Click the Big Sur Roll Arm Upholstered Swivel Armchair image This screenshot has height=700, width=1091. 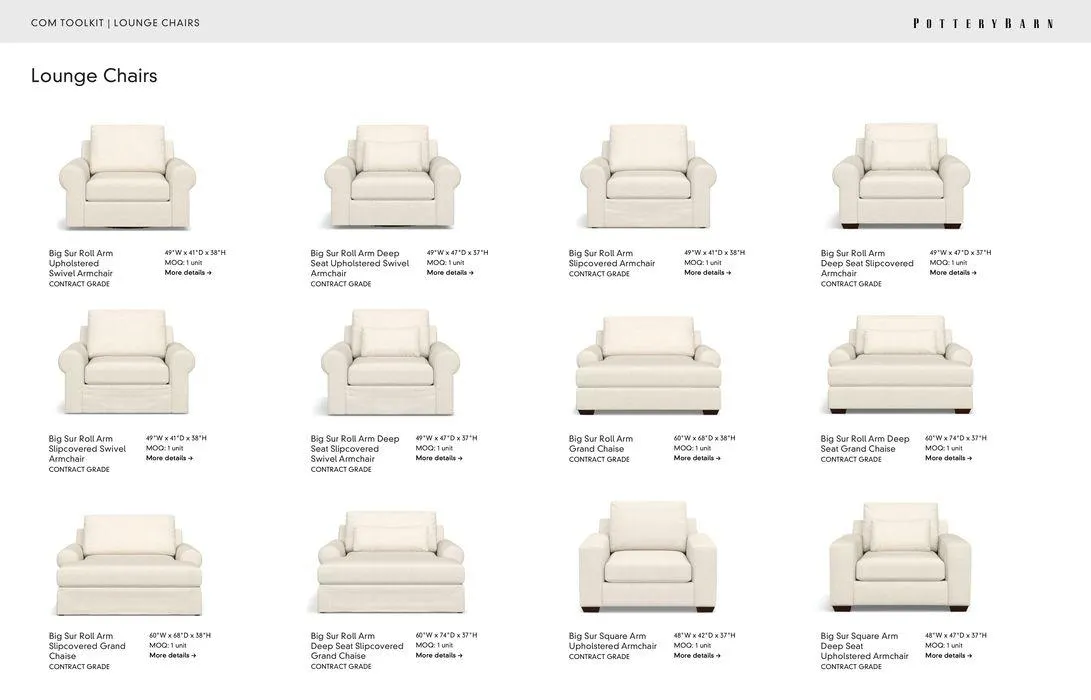(x=127, y=177)
